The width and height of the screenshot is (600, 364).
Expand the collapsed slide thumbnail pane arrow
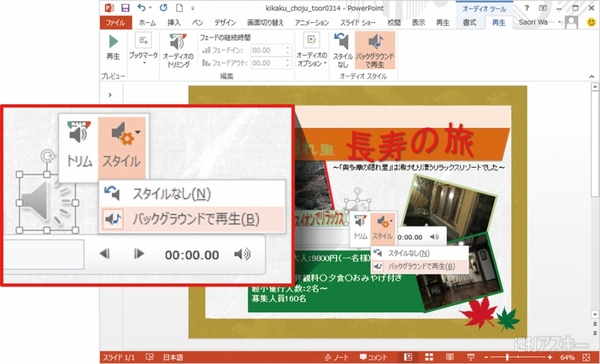110,95
